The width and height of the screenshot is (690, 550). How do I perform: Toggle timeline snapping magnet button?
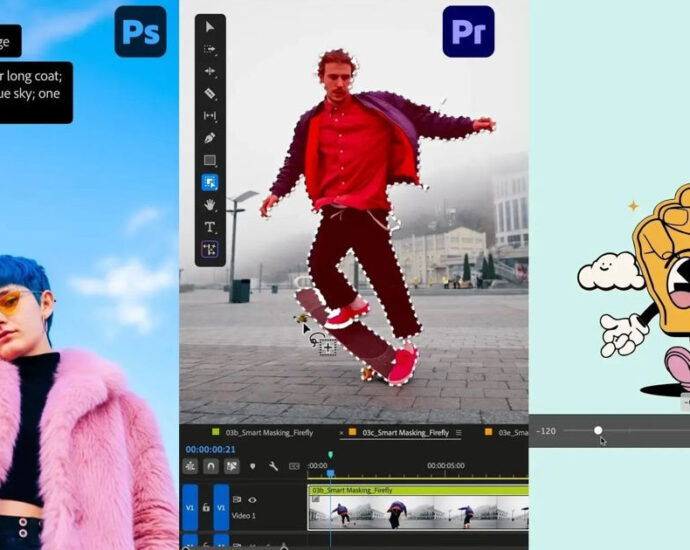point(211,466)
